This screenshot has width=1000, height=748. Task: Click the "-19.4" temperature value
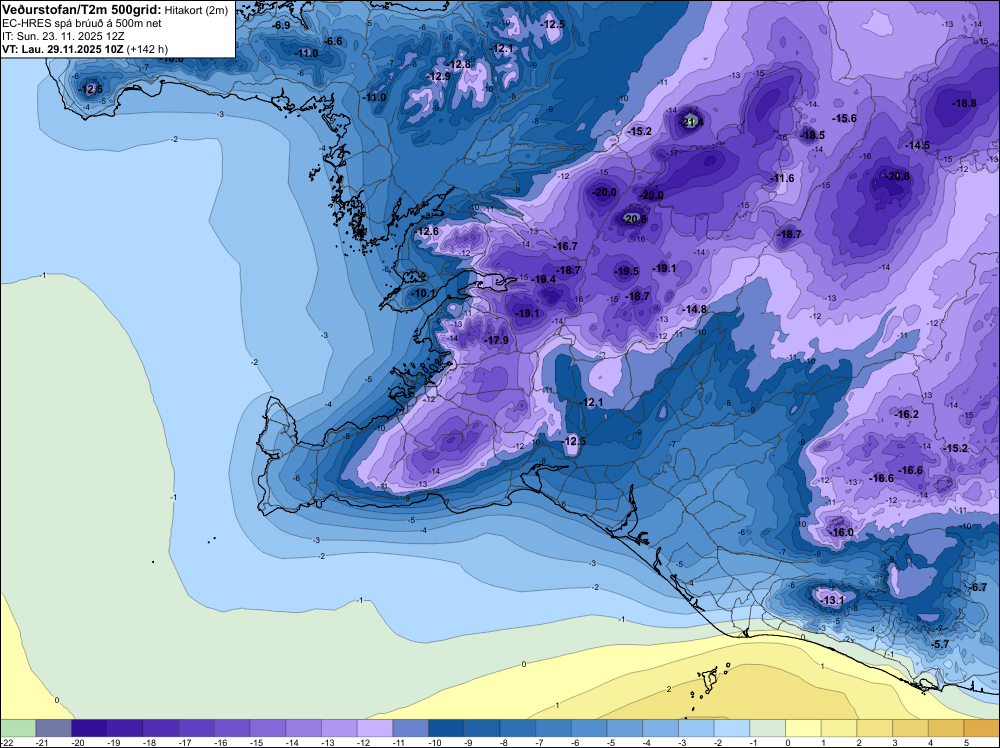click(543, 279)
